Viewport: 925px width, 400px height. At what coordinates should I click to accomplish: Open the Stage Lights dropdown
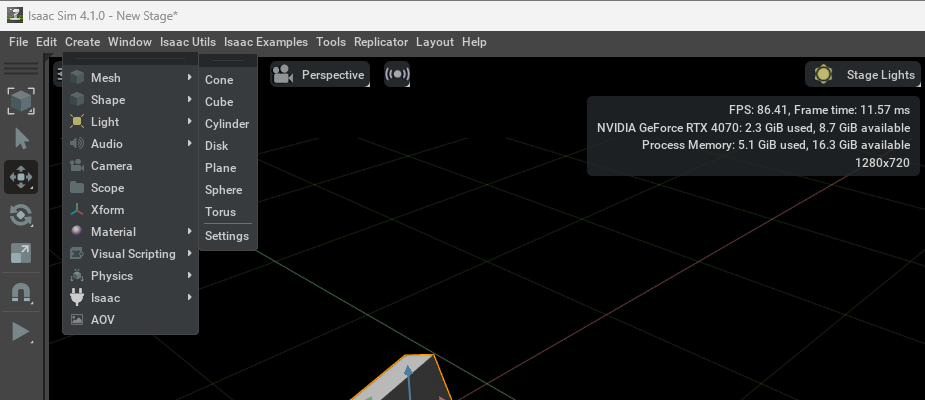click(x=863, y=74)
